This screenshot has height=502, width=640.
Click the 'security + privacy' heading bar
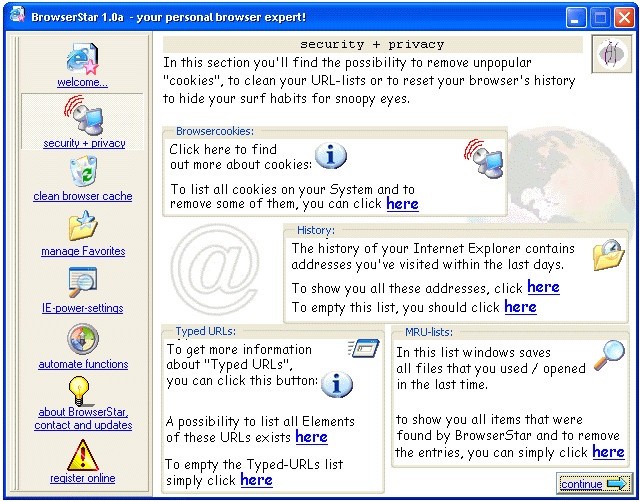[x=373, y=44]
